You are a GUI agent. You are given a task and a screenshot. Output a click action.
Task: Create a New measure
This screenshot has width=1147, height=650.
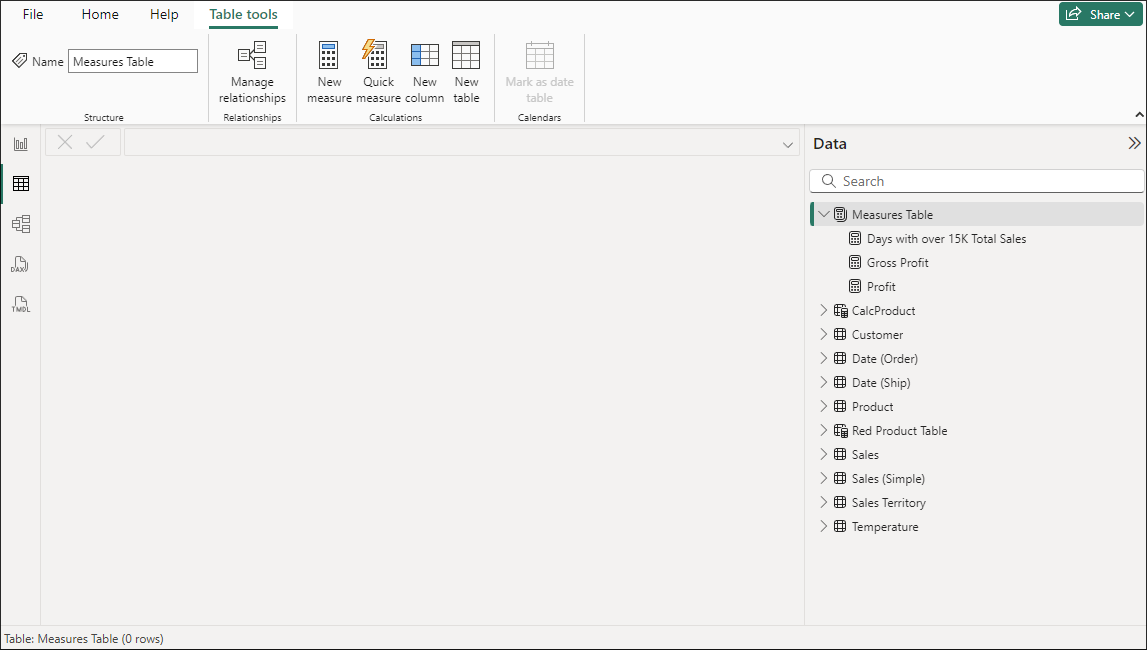point(329,72)
